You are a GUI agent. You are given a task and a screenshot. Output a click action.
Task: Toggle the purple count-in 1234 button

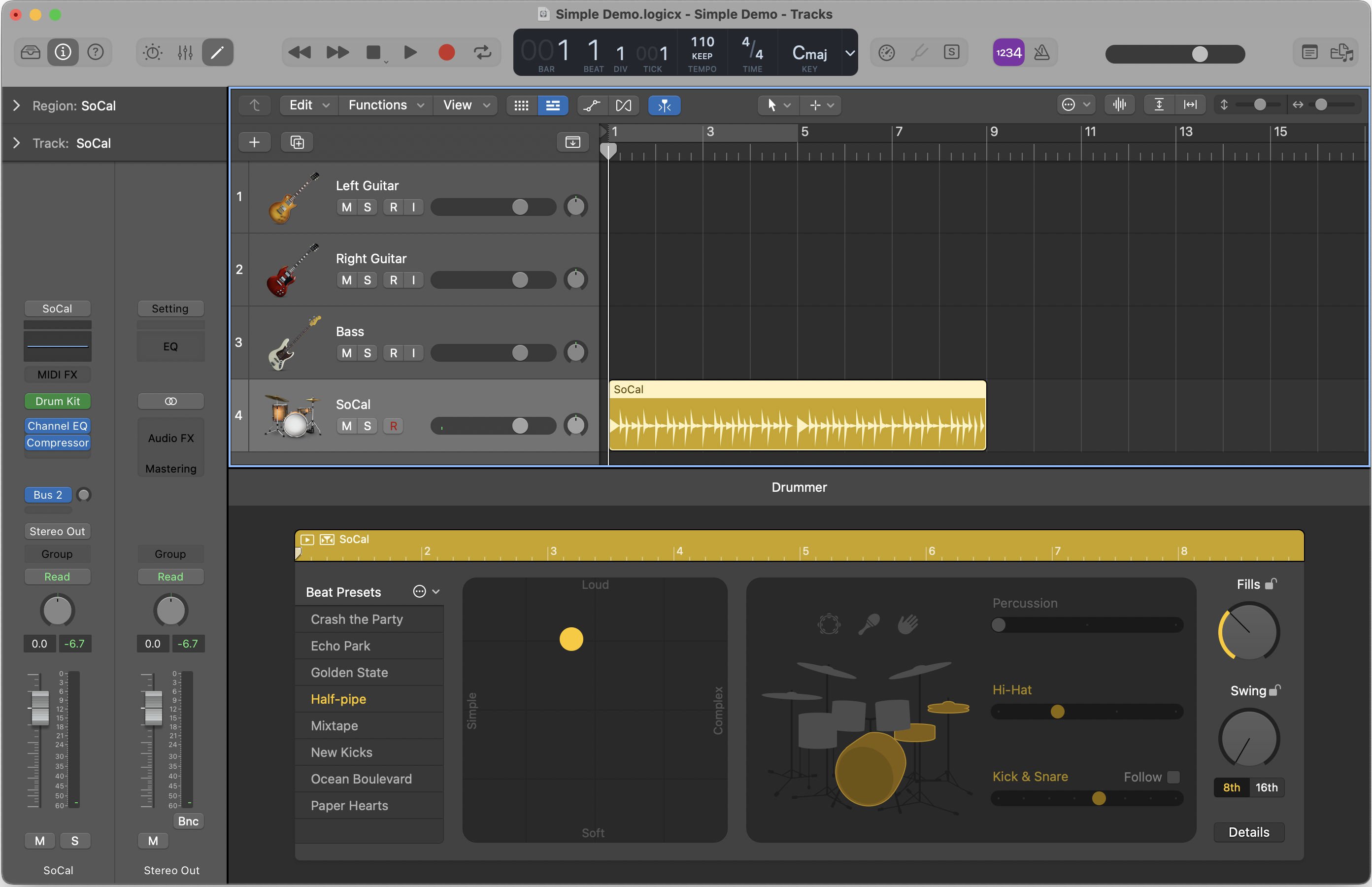pos(1008,52)
